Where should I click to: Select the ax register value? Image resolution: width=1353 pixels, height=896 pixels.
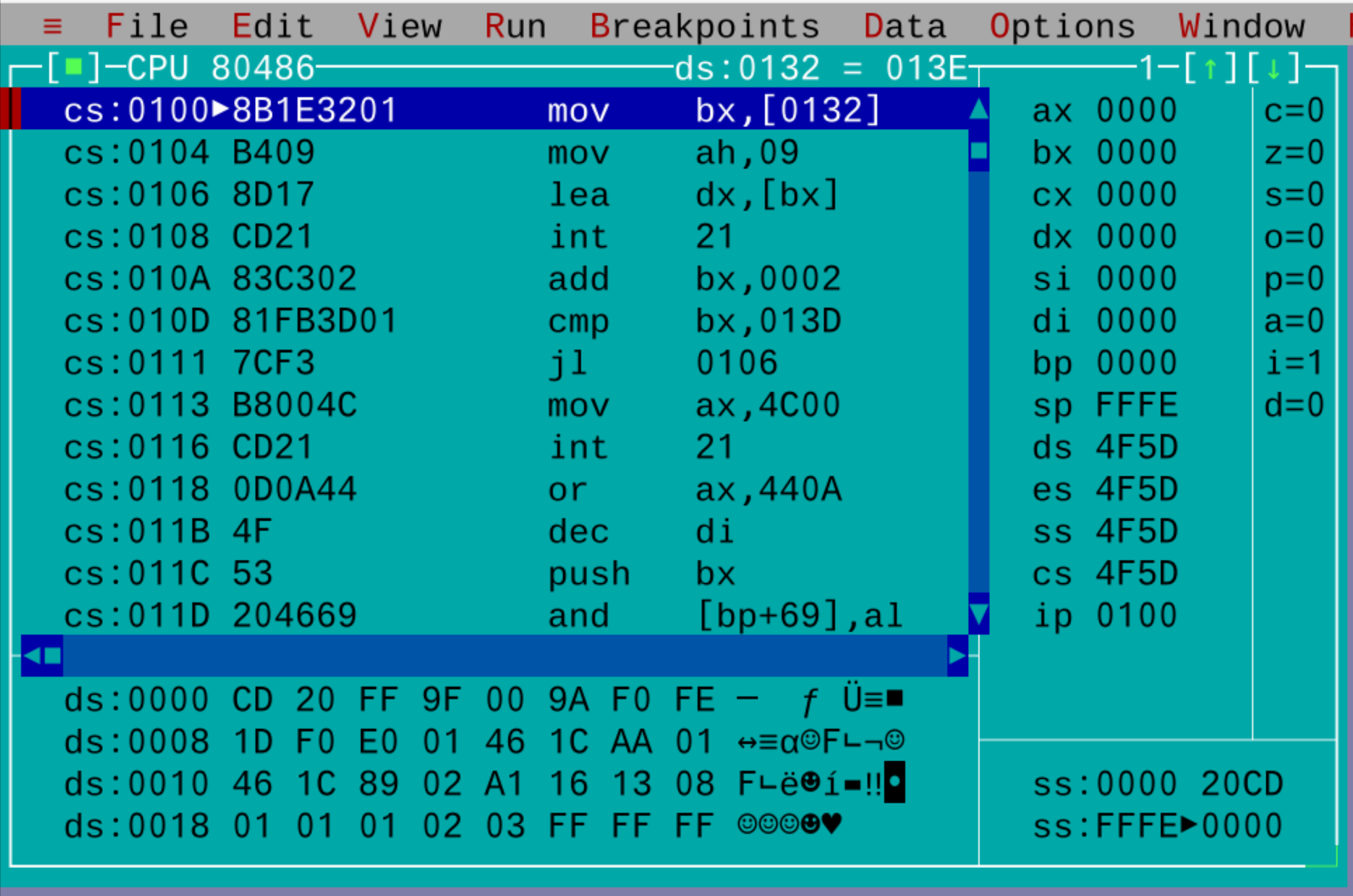1137,110
